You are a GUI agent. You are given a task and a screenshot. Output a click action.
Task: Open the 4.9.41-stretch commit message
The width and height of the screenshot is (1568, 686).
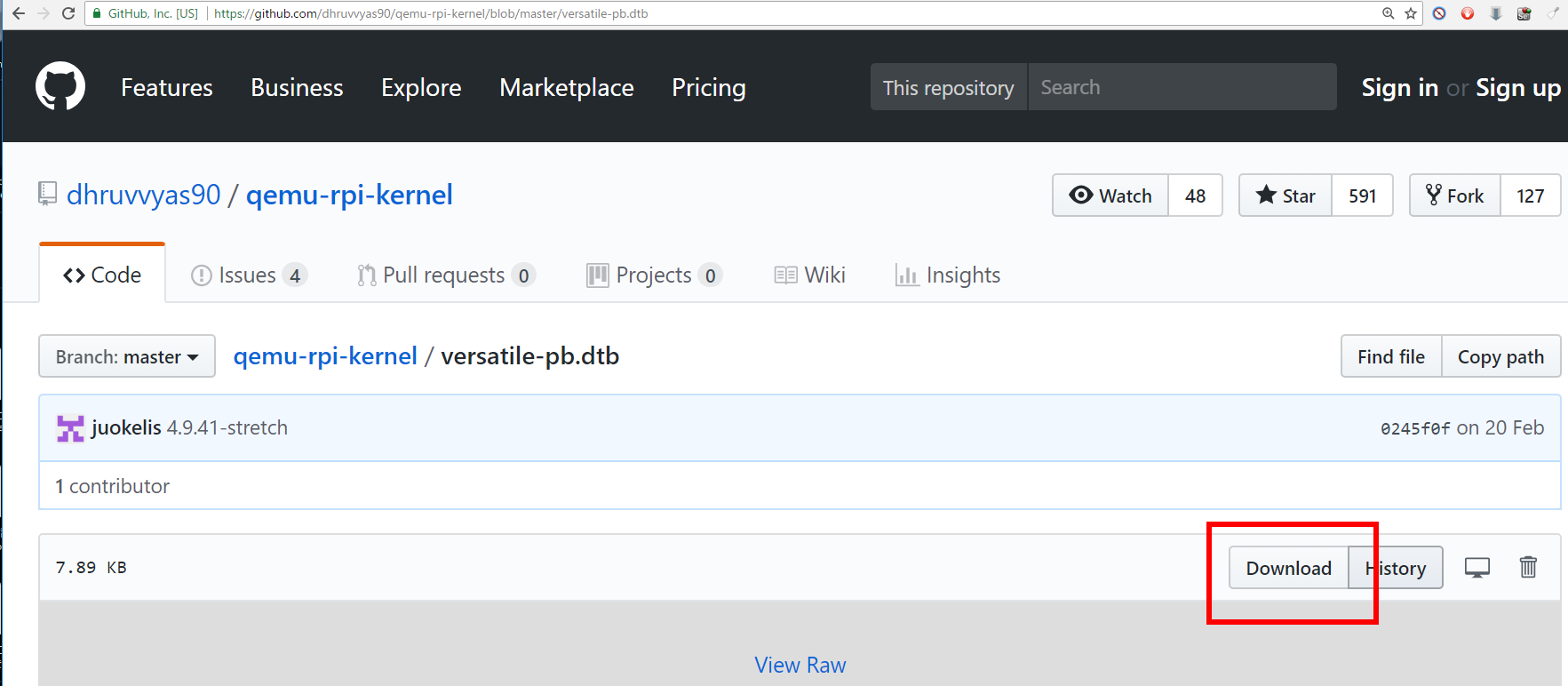227,427
